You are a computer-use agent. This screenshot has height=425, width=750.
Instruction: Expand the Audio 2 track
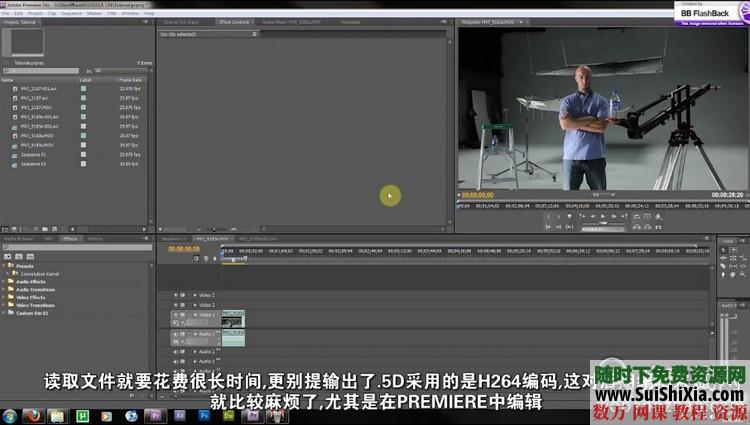point(195,352)
